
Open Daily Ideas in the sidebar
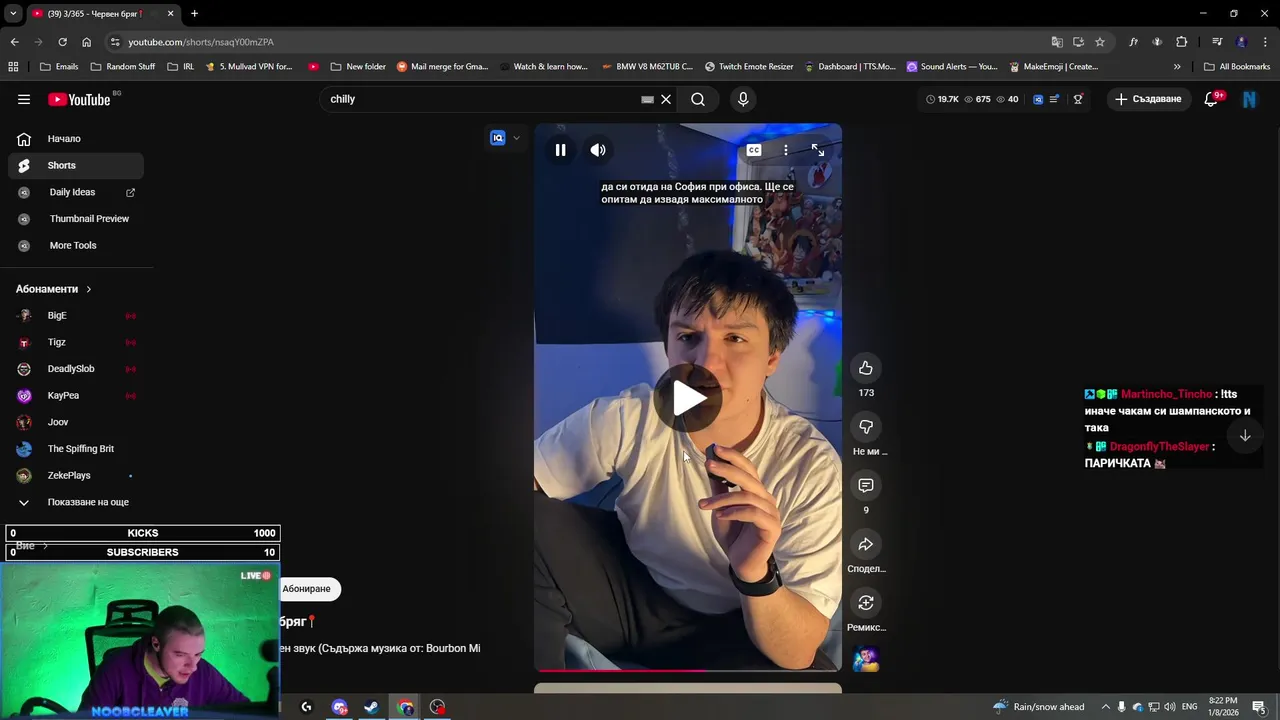[x=76, y=192]
